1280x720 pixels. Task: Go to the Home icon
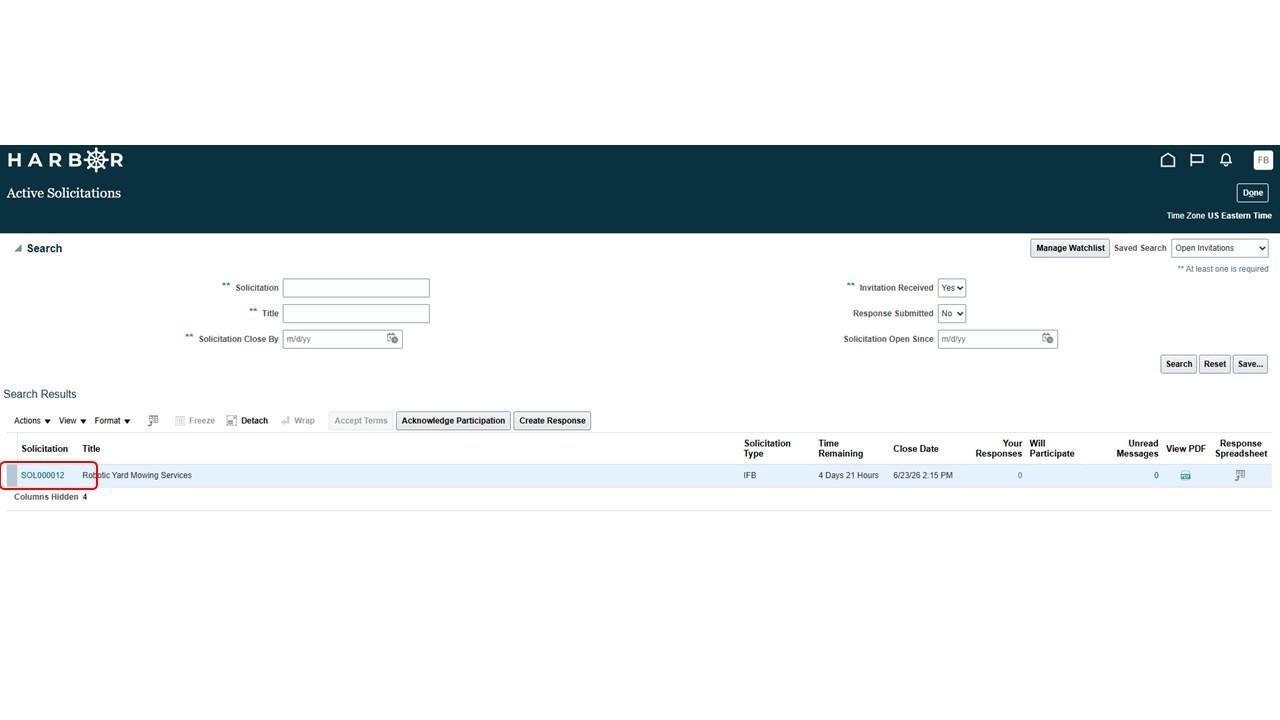[x=1167, y=160]
